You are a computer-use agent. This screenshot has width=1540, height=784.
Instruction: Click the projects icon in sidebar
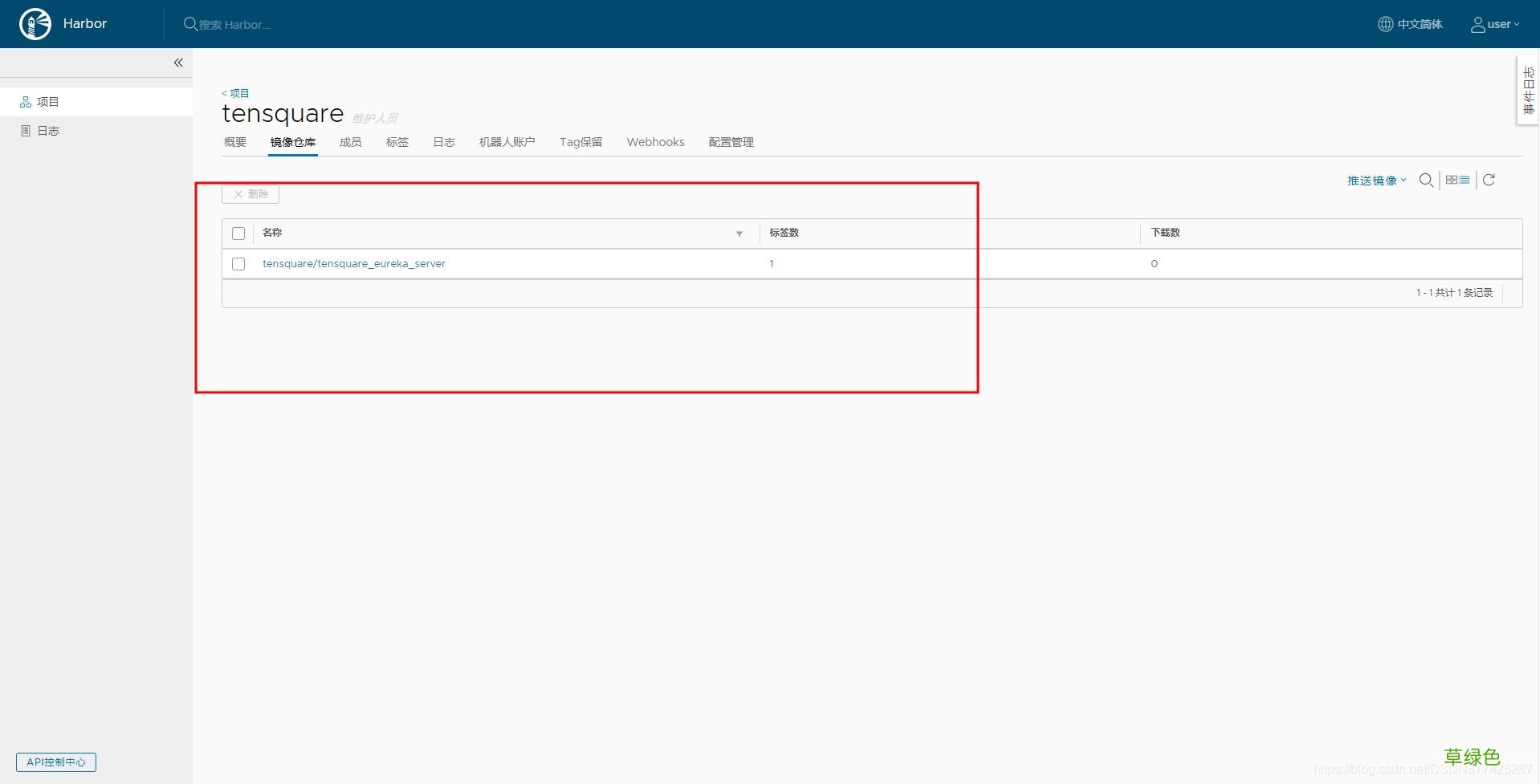[x=26, y=102]
